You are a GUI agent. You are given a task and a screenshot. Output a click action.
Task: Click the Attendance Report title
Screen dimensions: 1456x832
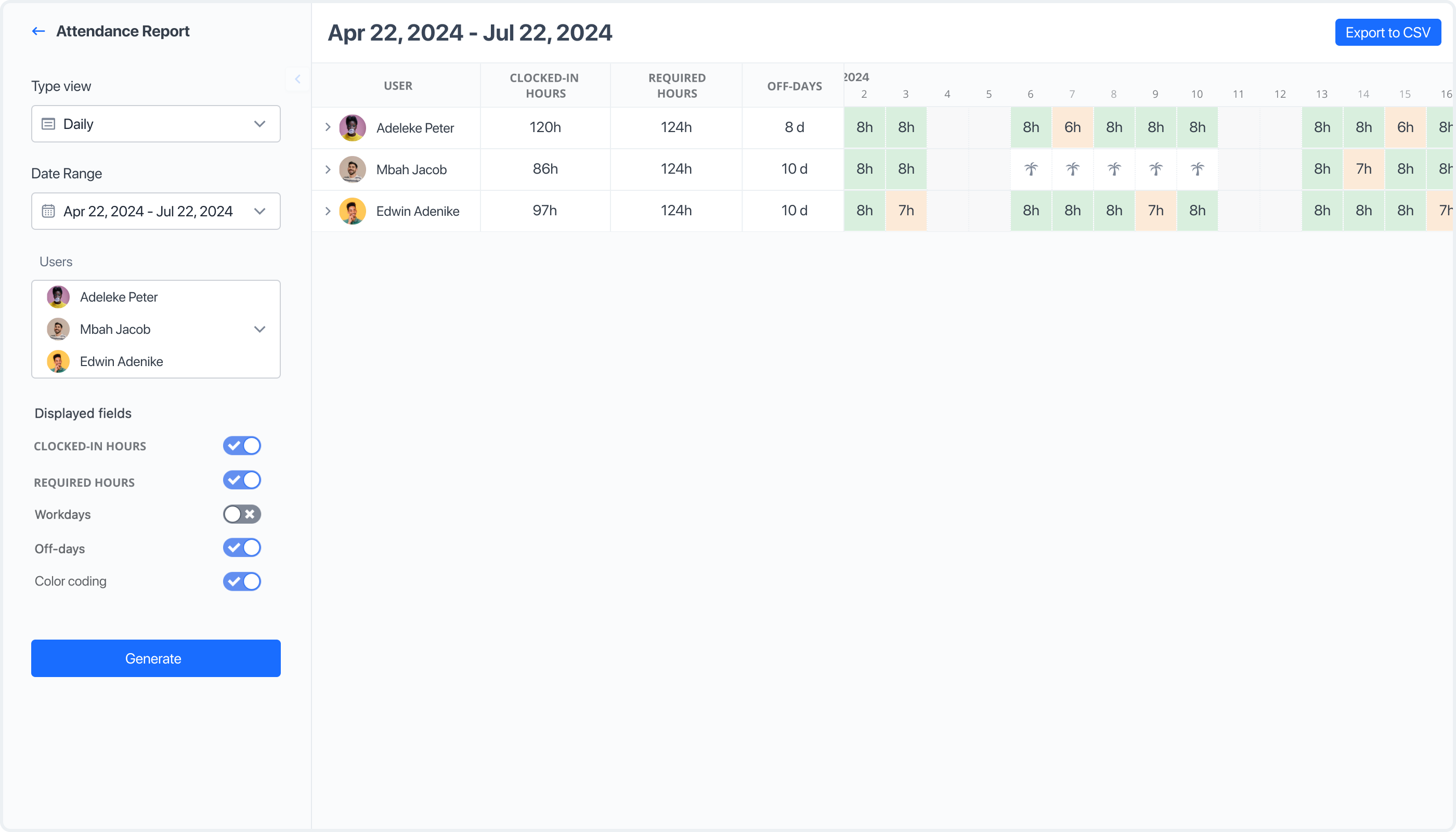[x=123, y=31]
